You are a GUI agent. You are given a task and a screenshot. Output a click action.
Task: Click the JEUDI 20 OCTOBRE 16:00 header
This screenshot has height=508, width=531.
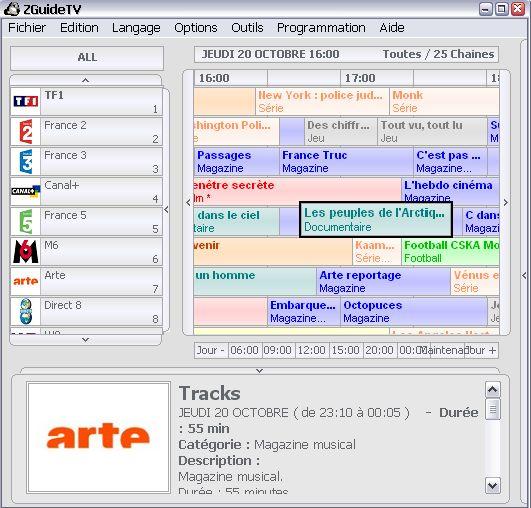(270, 54)
